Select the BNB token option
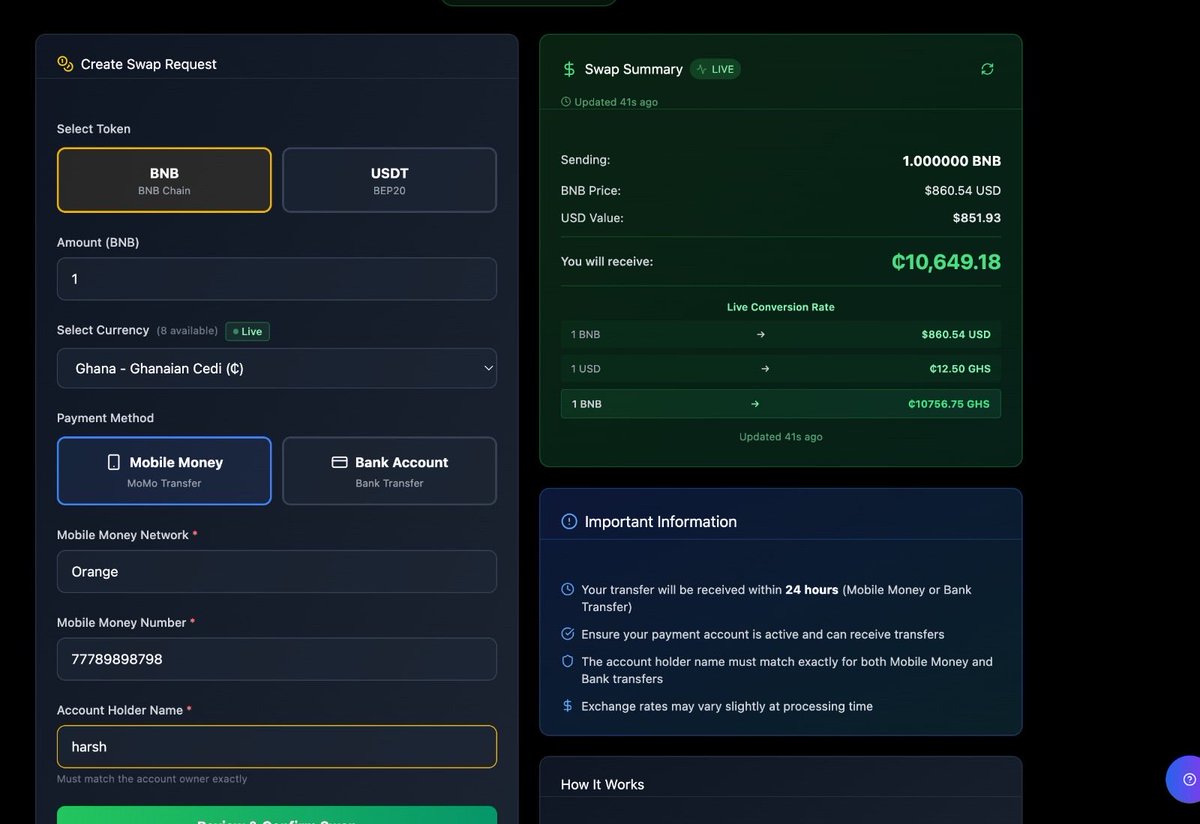This screenshot has height=824, width=1200. coord(164,180)
